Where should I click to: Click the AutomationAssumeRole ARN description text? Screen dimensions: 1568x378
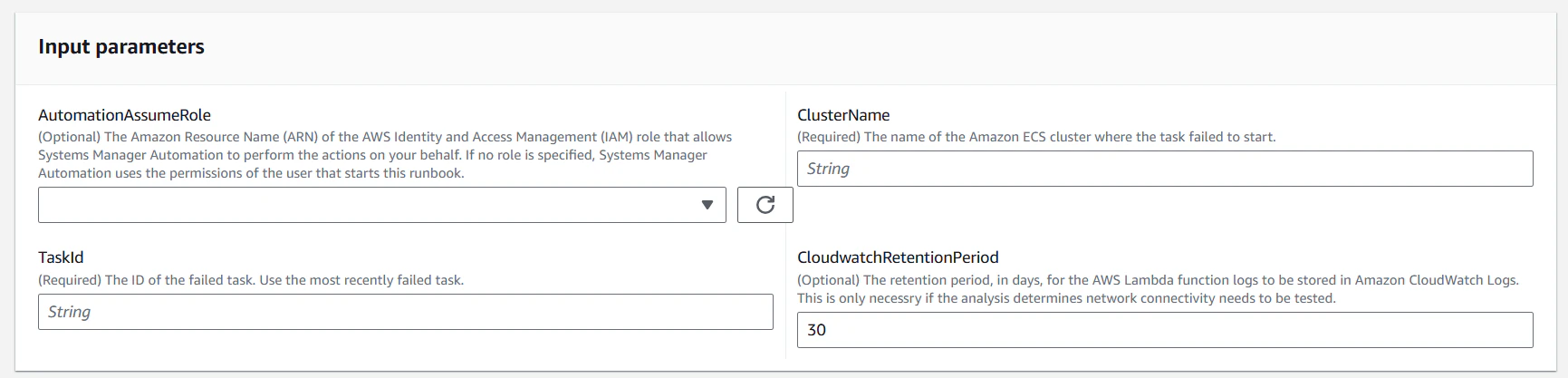385,155
